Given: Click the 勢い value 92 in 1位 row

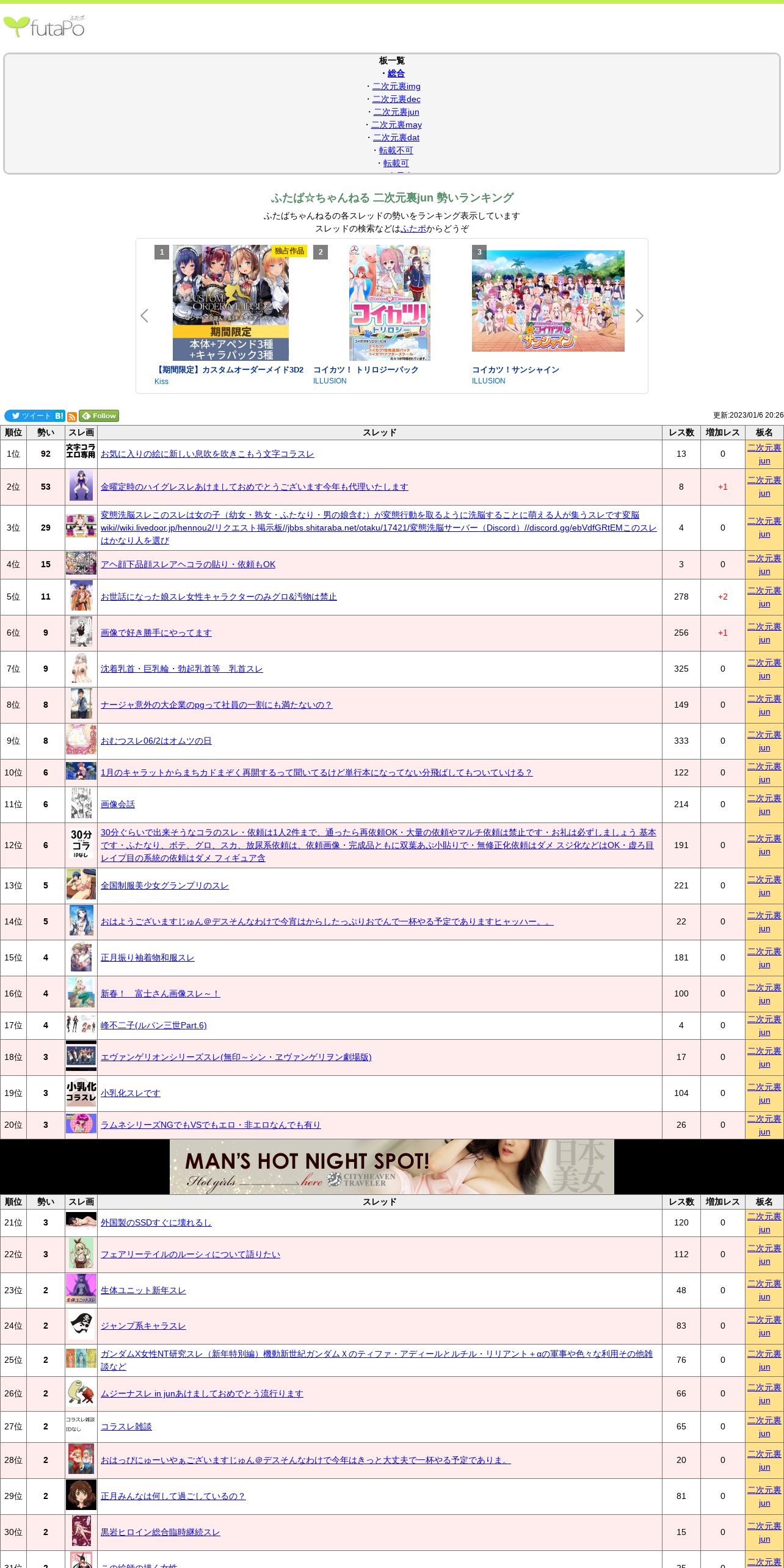Looking at the screenshot, I should (x=46, y=454).
